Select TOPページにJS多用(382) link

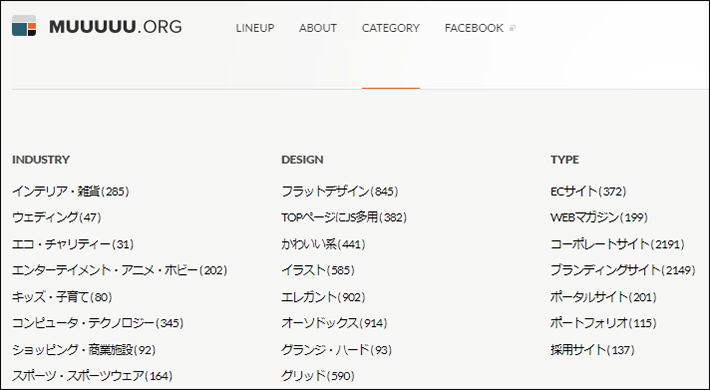344,217
